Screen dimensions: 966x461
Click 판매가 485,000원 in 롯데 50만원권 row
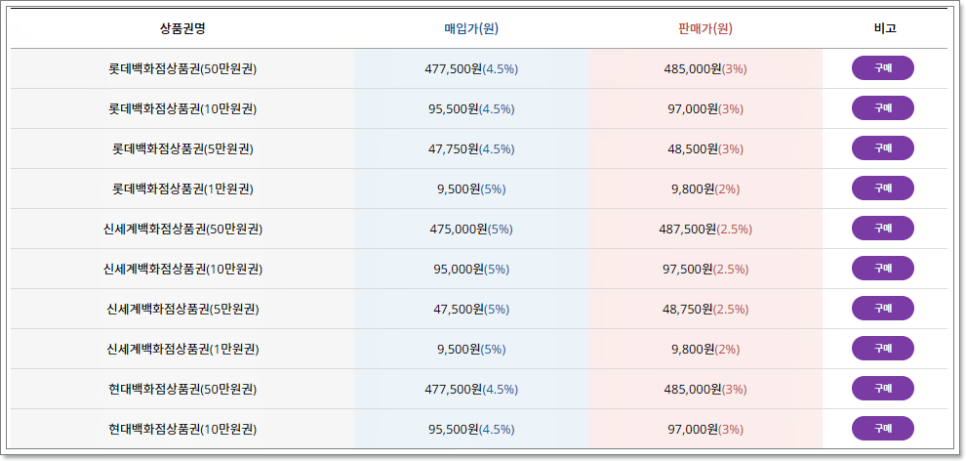[705, 69]
